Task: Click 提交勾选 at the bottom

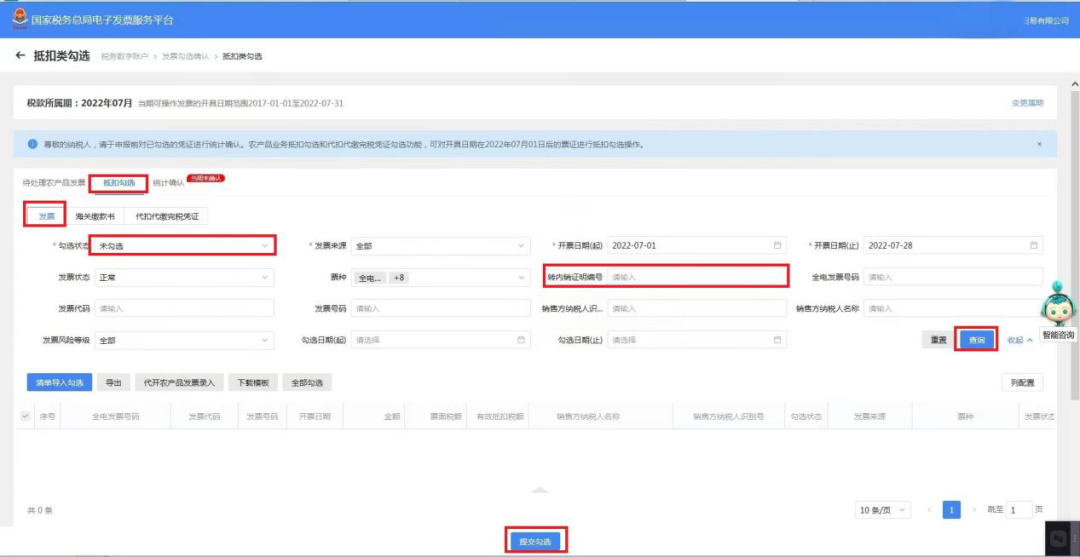Action: tap(537, 541)
